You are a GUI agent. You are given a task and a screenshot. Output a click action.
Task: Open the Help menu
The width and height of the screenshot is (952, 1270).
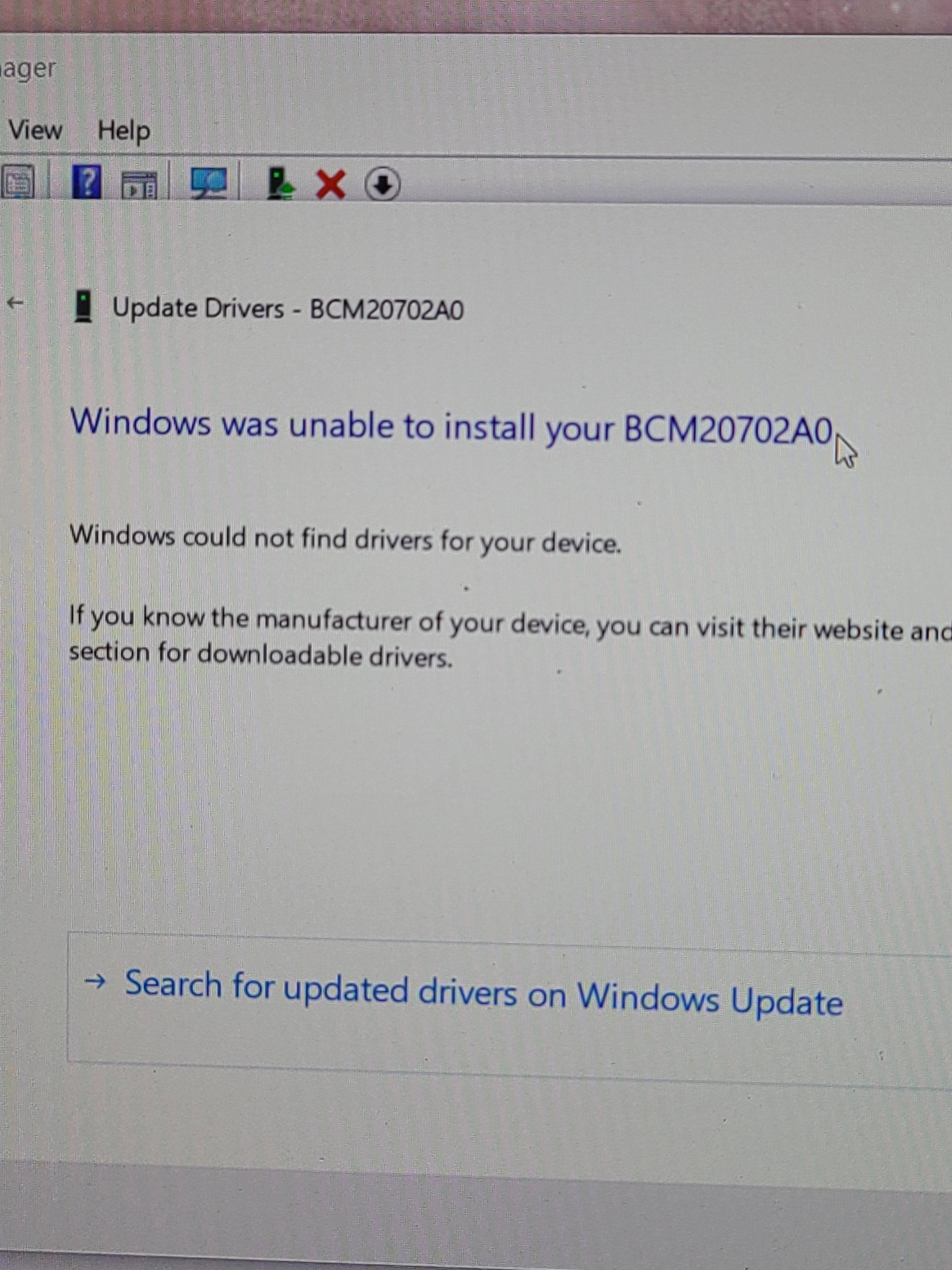pos(124,131)
